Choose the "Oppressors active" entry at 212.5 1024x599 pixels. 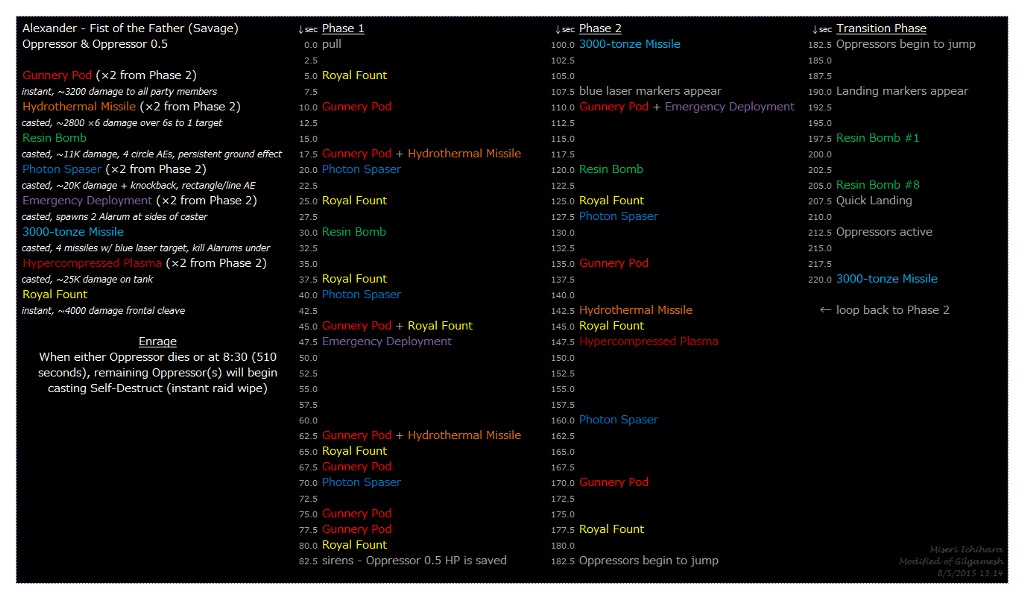click(884, 232)
